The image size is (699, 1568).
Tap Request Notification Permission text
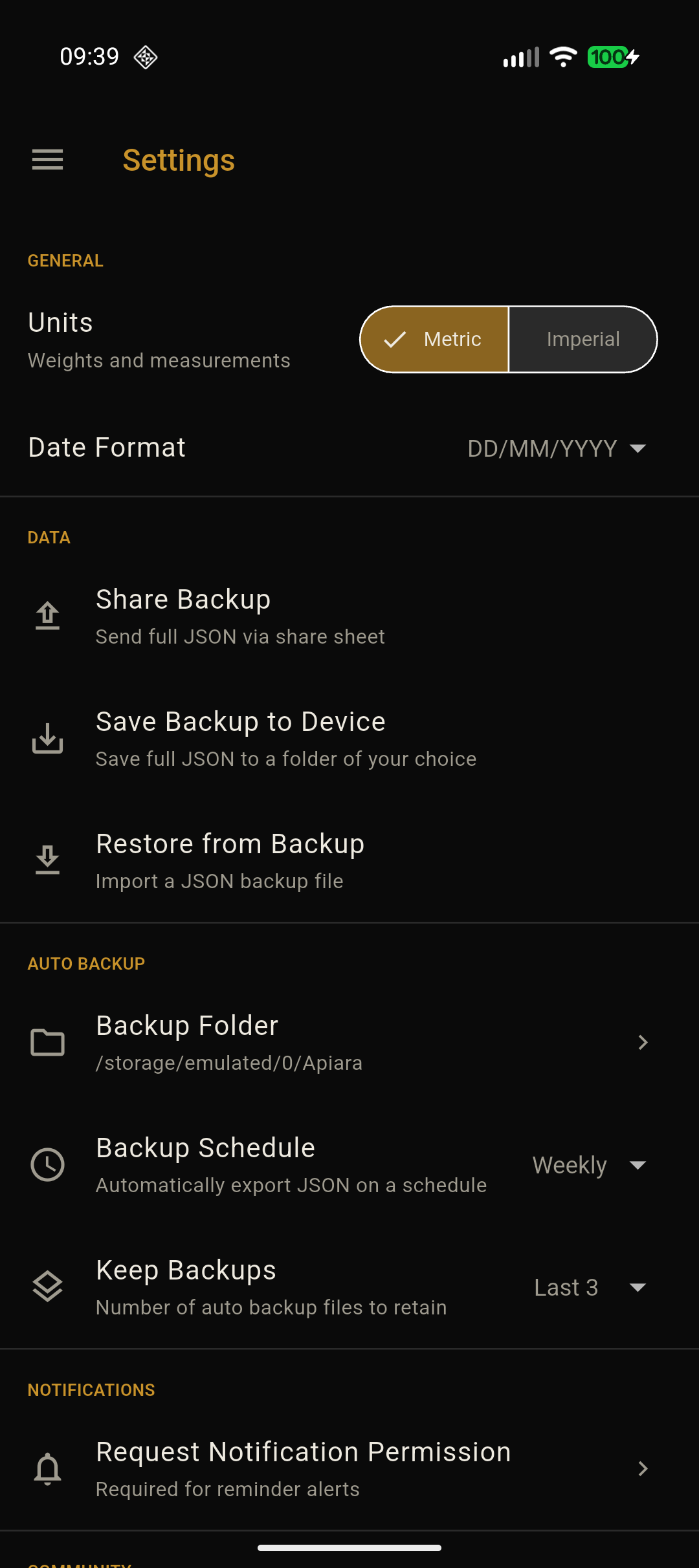303,1452
